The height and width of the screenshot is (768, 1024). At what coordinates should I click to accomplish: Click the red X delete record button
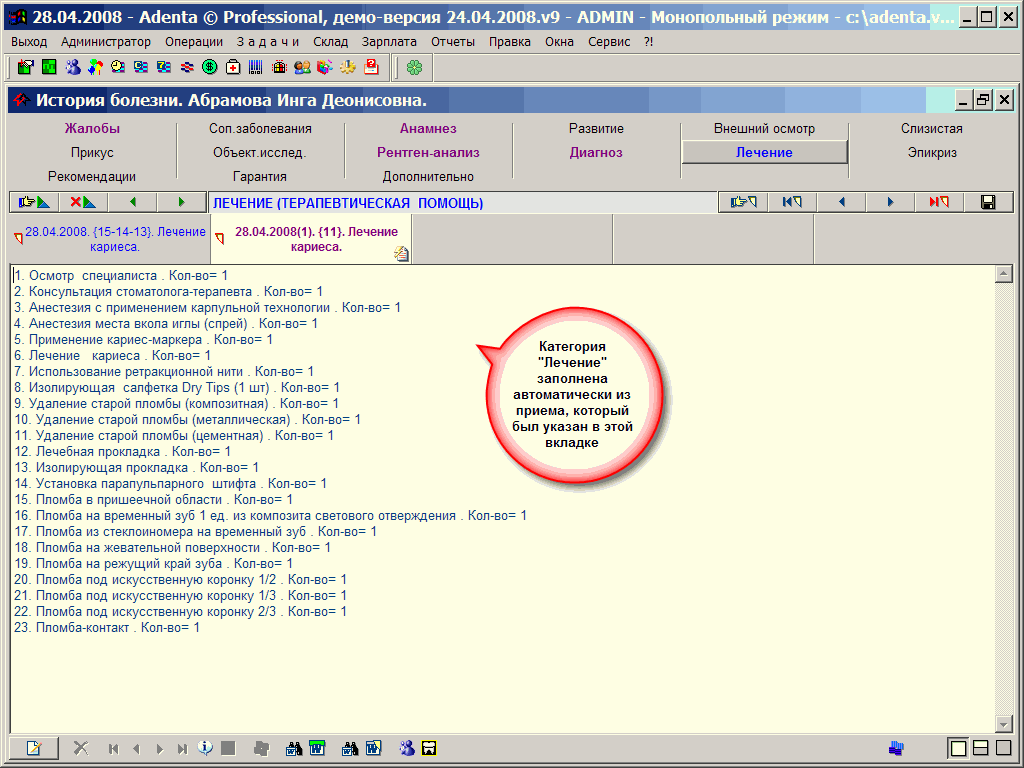click(83, 202)
